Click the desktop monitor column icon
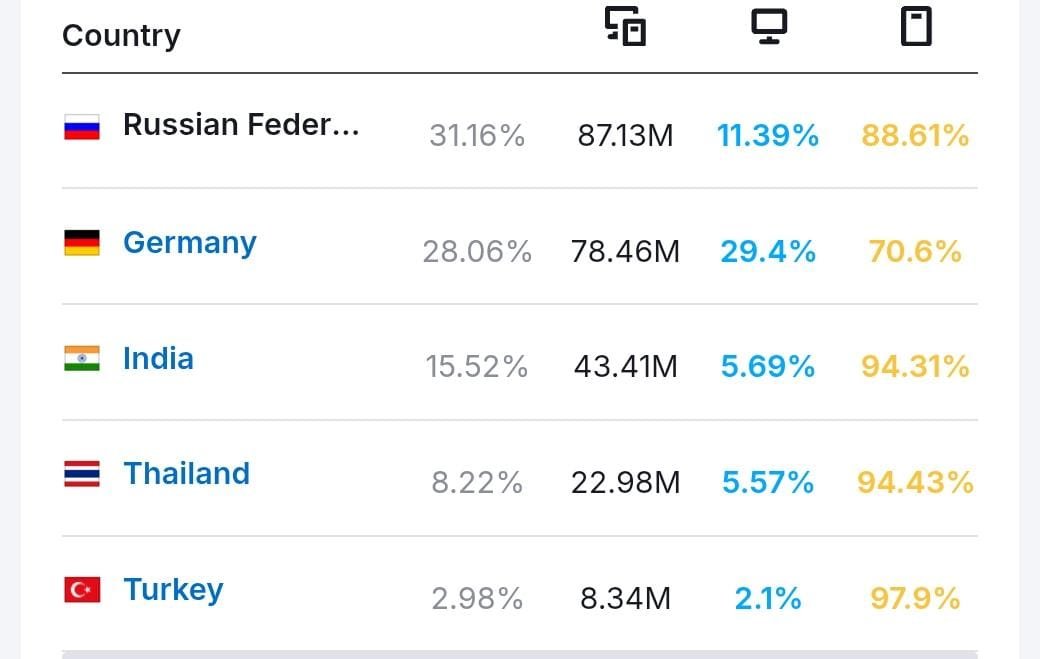Viewport: 1040px width, 659px height. (769, 27)
